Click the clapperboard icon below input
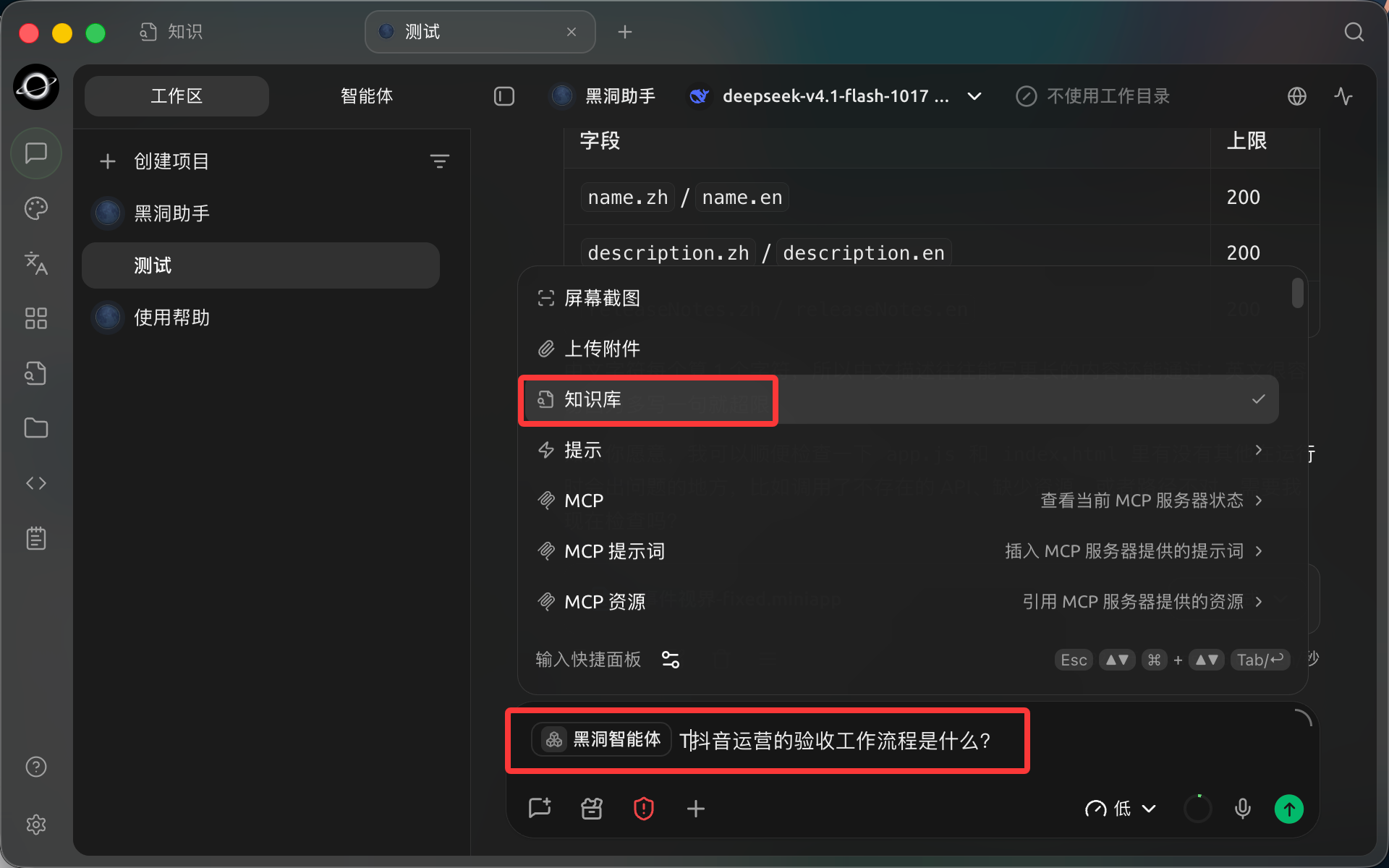 click(x=592, y=808)
